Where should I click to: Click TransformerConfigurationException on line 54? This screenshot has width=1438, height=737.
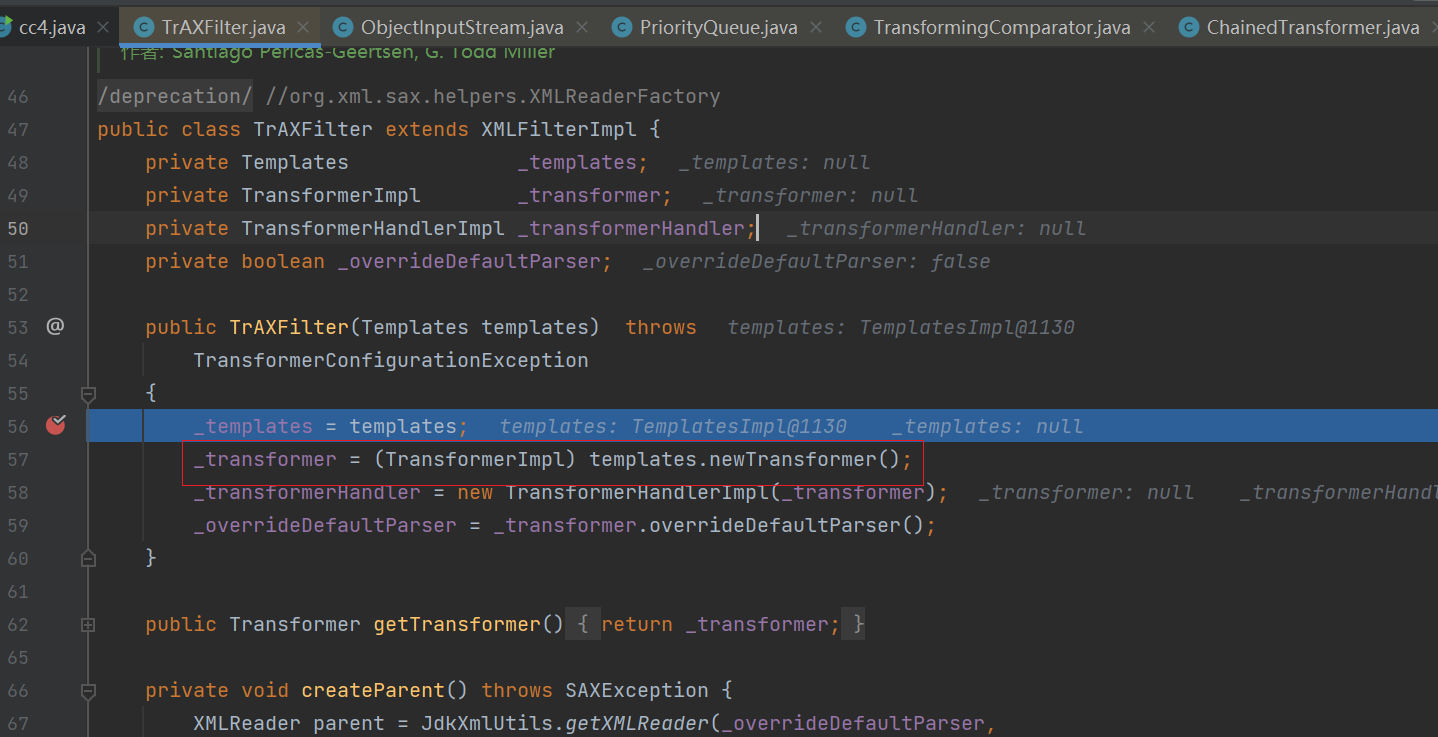[x=391, y=360]
